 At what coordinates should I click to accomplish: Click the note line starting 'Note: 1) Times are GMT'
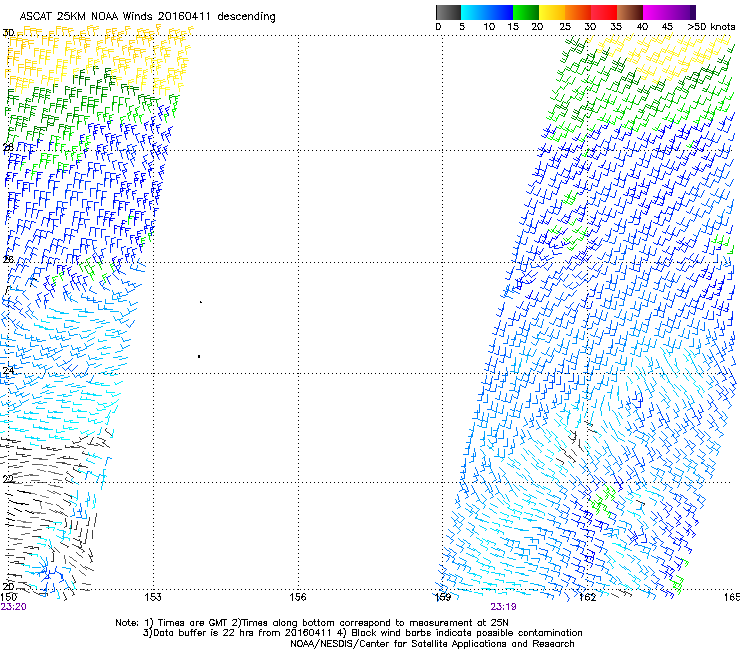coord(312,623)
